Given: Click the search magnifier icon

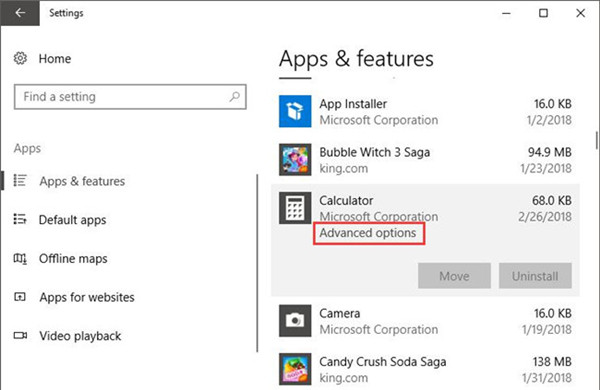Looking at the screenshot, I should pyautogui.click(x=234, y=96).
